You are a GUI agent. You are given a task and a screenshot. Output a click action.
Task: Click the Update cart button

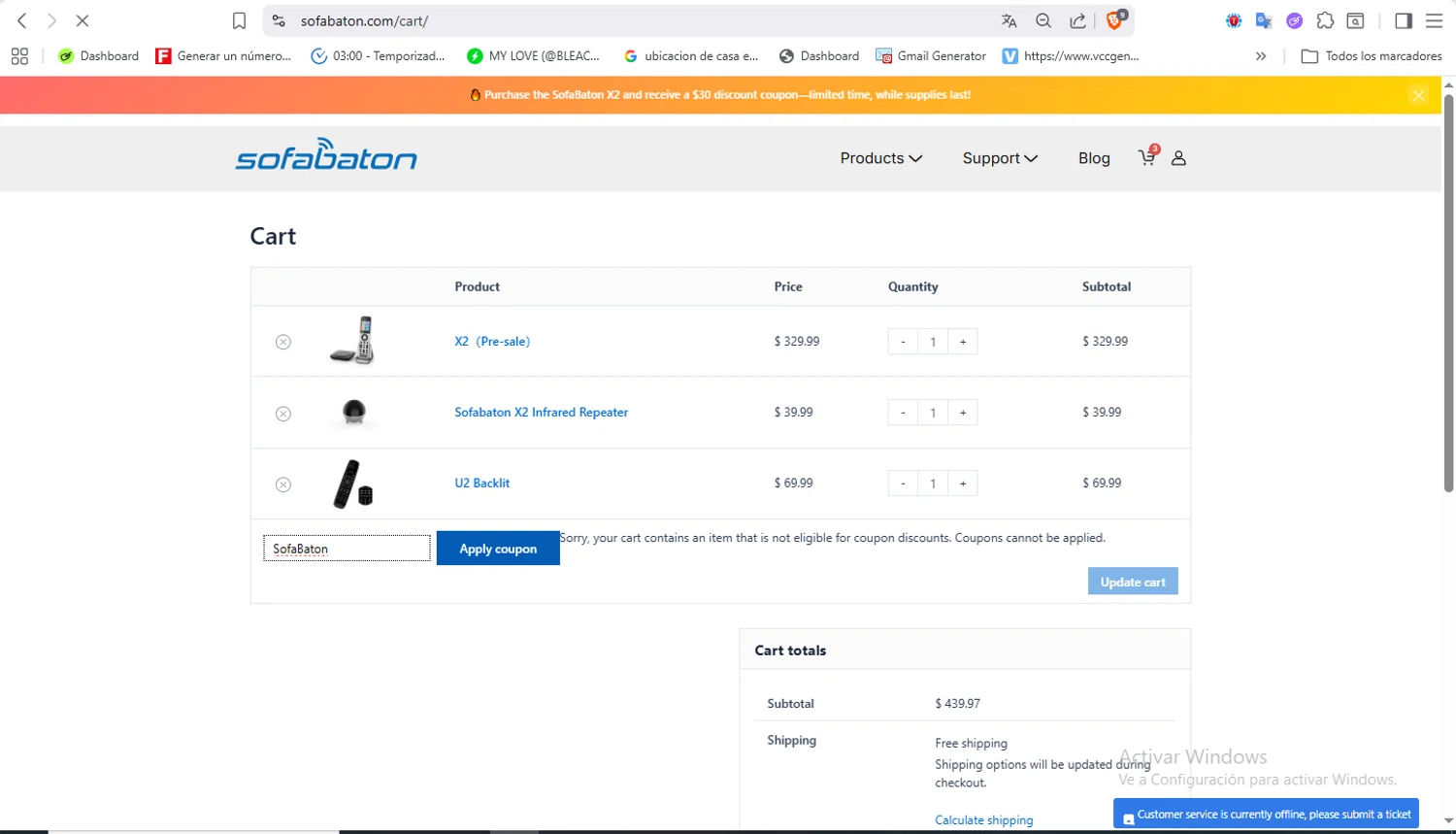click(x=1133, y=582)
